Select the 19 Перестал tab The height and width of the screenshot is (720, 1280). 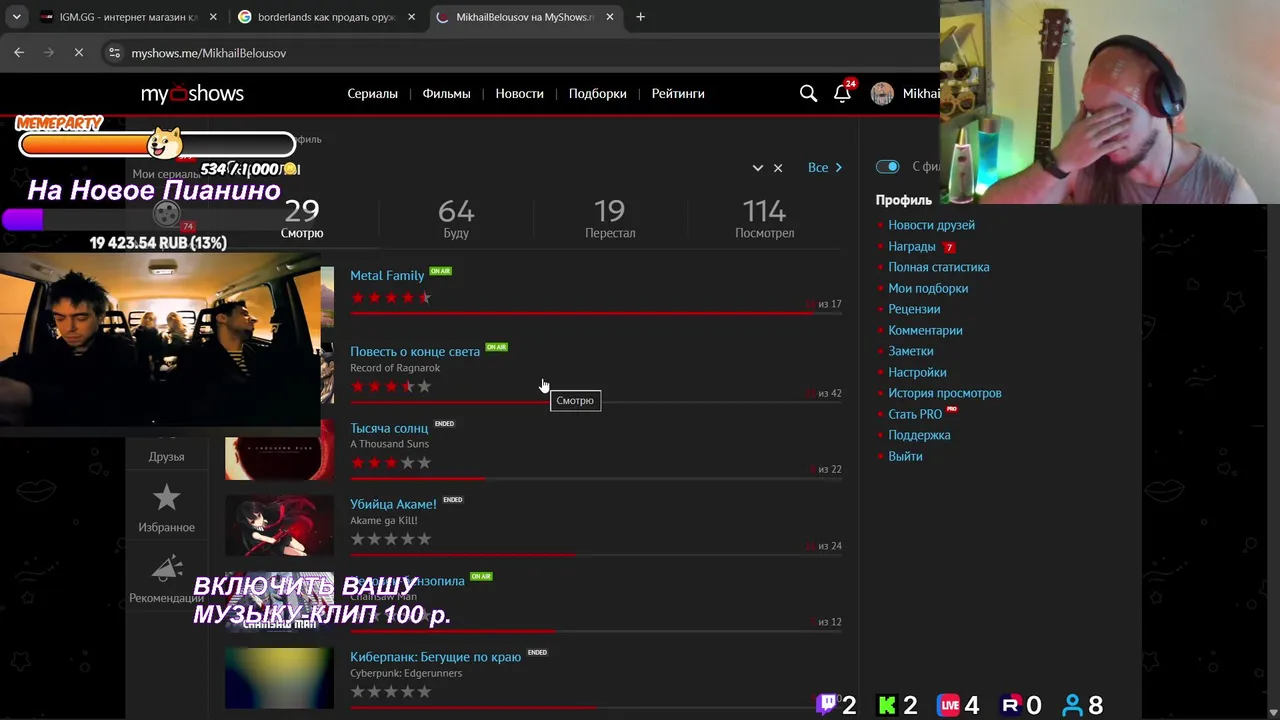pyautogui.click(x=610, y=219)
